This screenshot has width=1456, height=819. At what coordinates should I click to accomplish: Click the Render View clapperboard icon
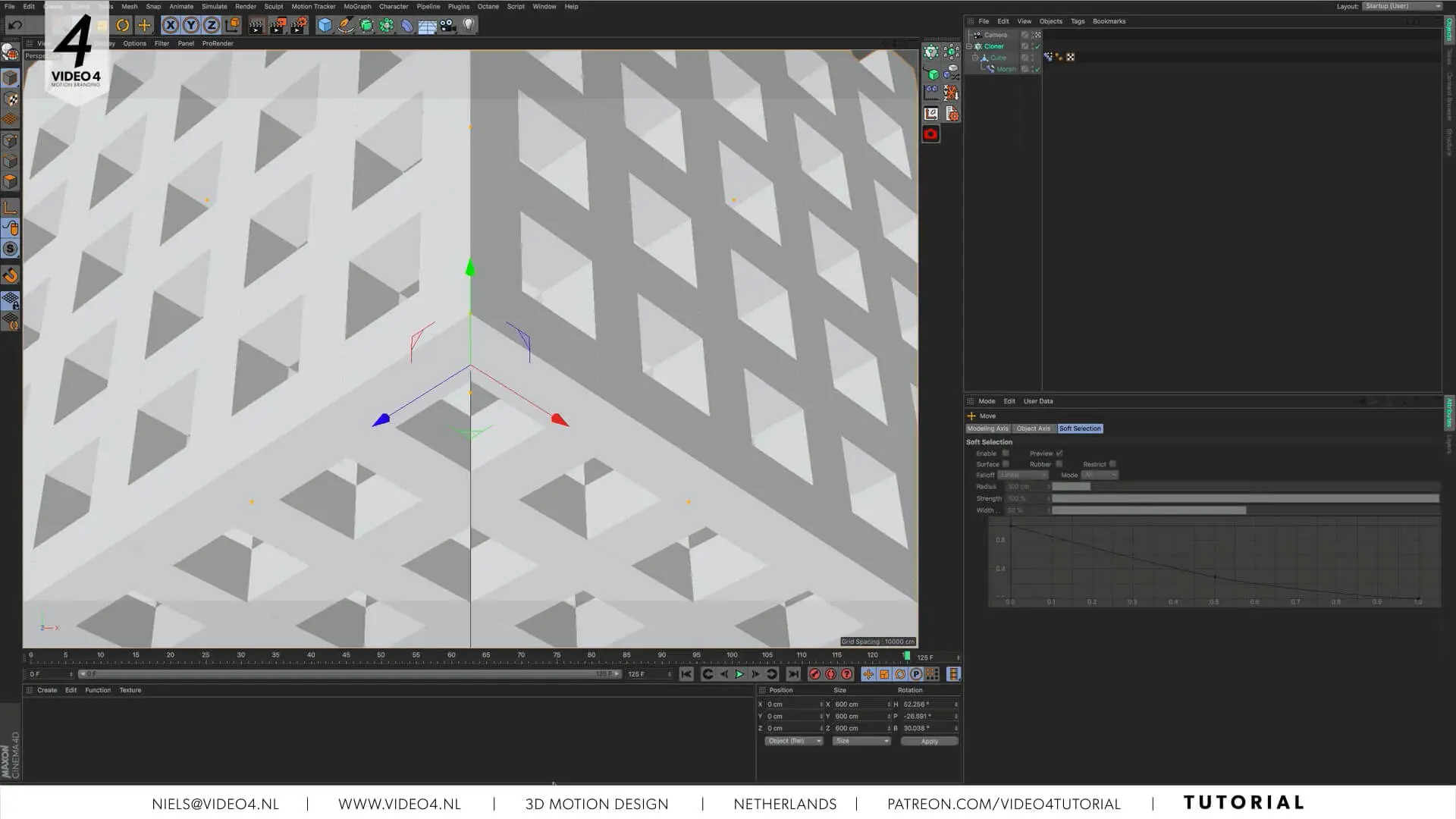click(256, 25)
